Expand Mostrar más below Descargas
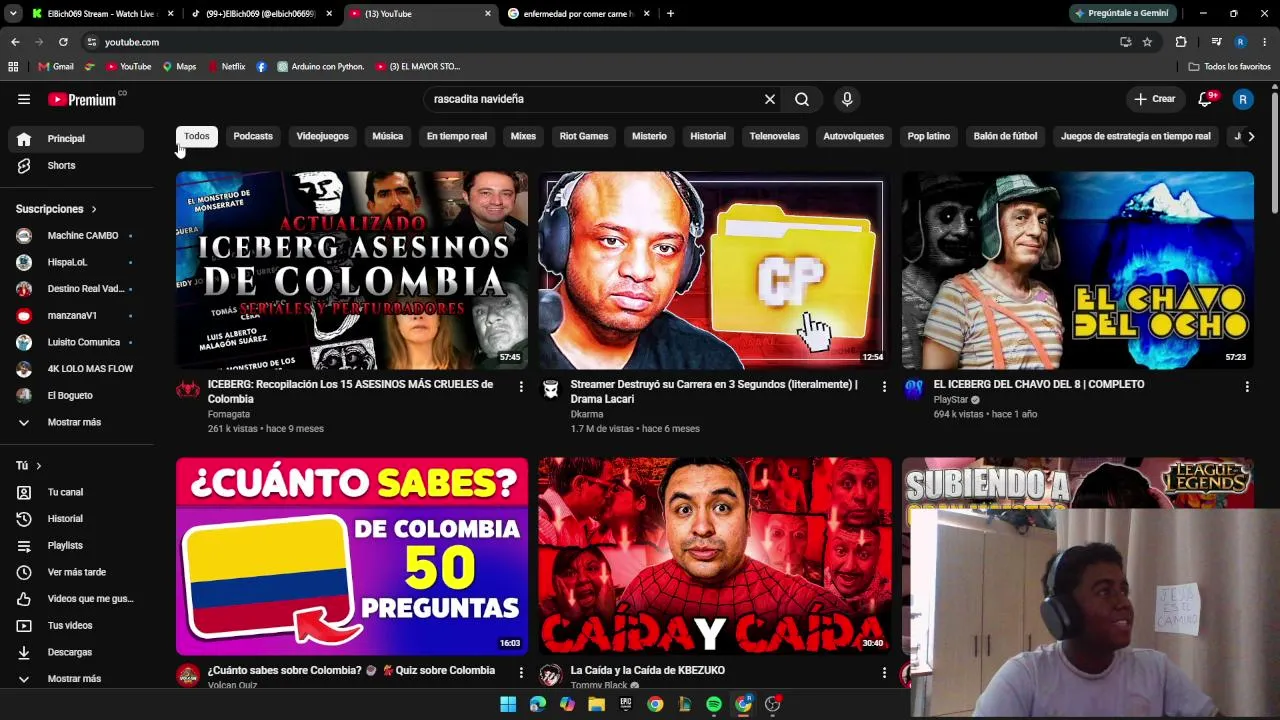 click(x=76, y=678)
